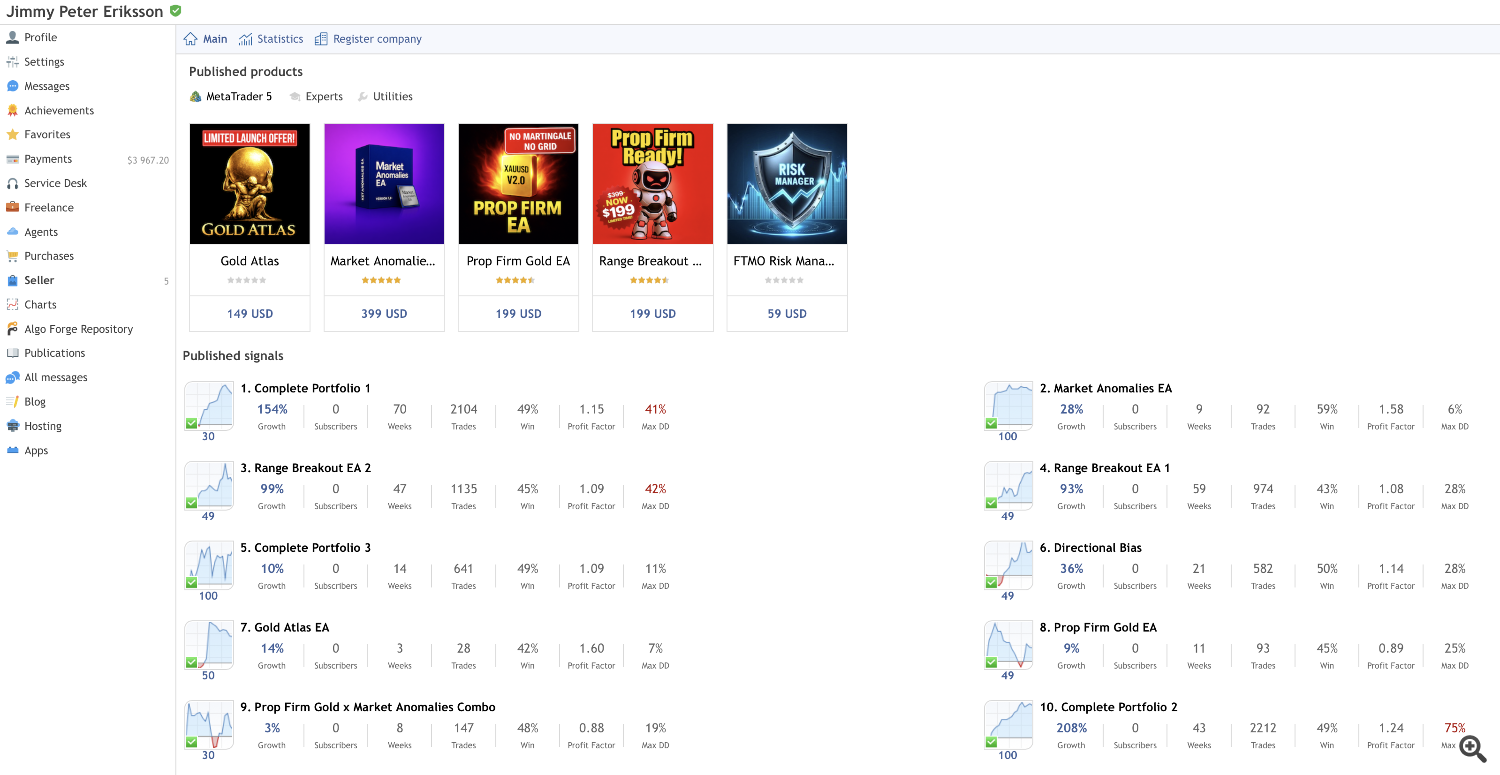Image resolution: width=1500 pixels, height=775 pixels.
Task: Open the FTMO Risk Manager product image
Action: pyautogui.click(x=787, y=184)
